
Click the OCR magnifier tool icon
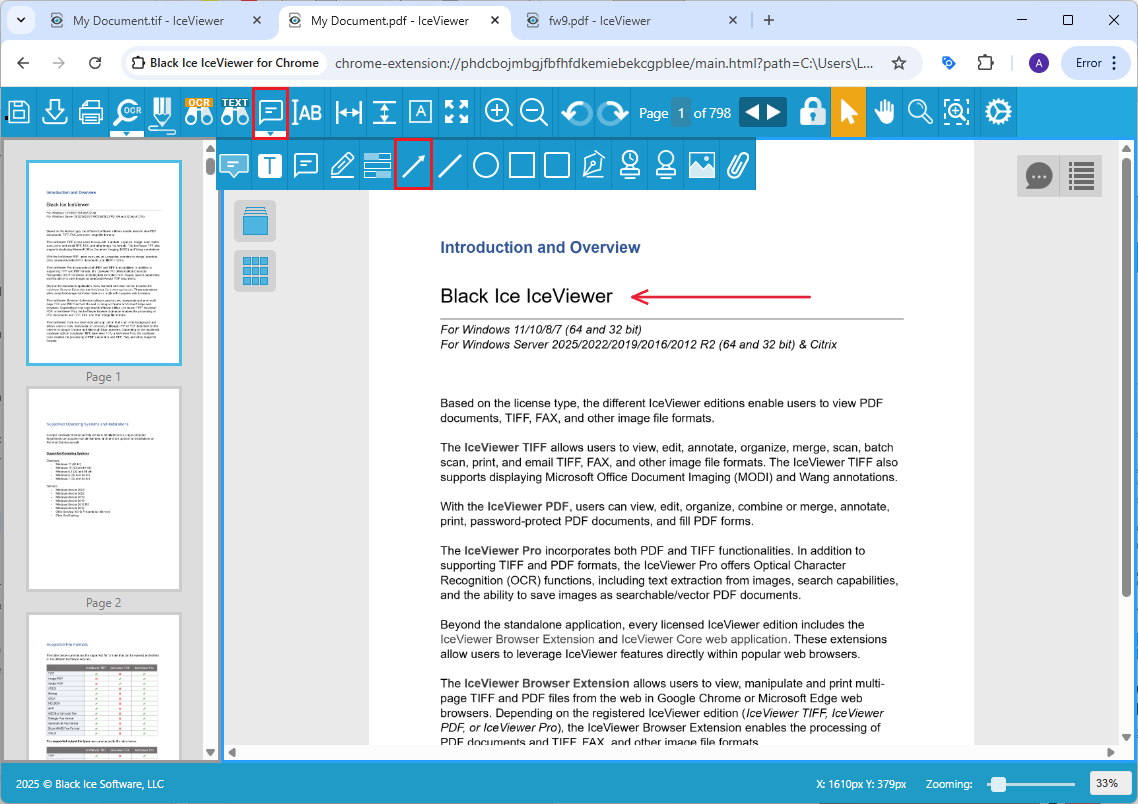(x=127, y=111)
